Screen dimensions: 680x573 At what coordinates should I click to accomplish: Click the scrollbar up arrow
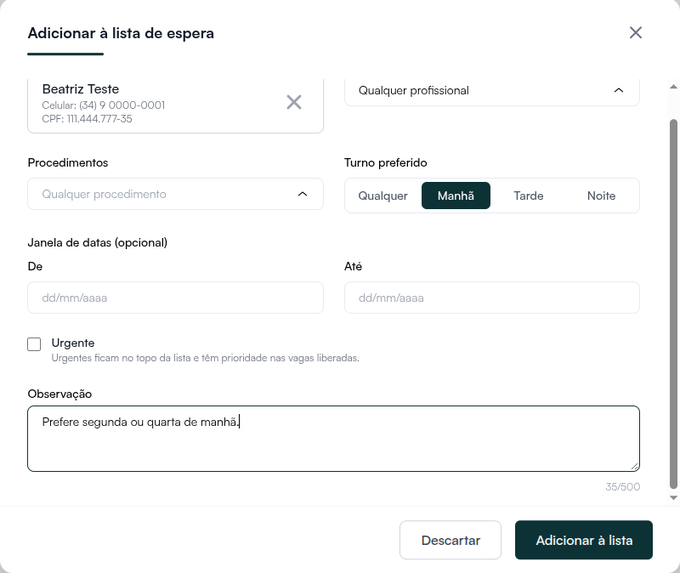tap(673, 87)
